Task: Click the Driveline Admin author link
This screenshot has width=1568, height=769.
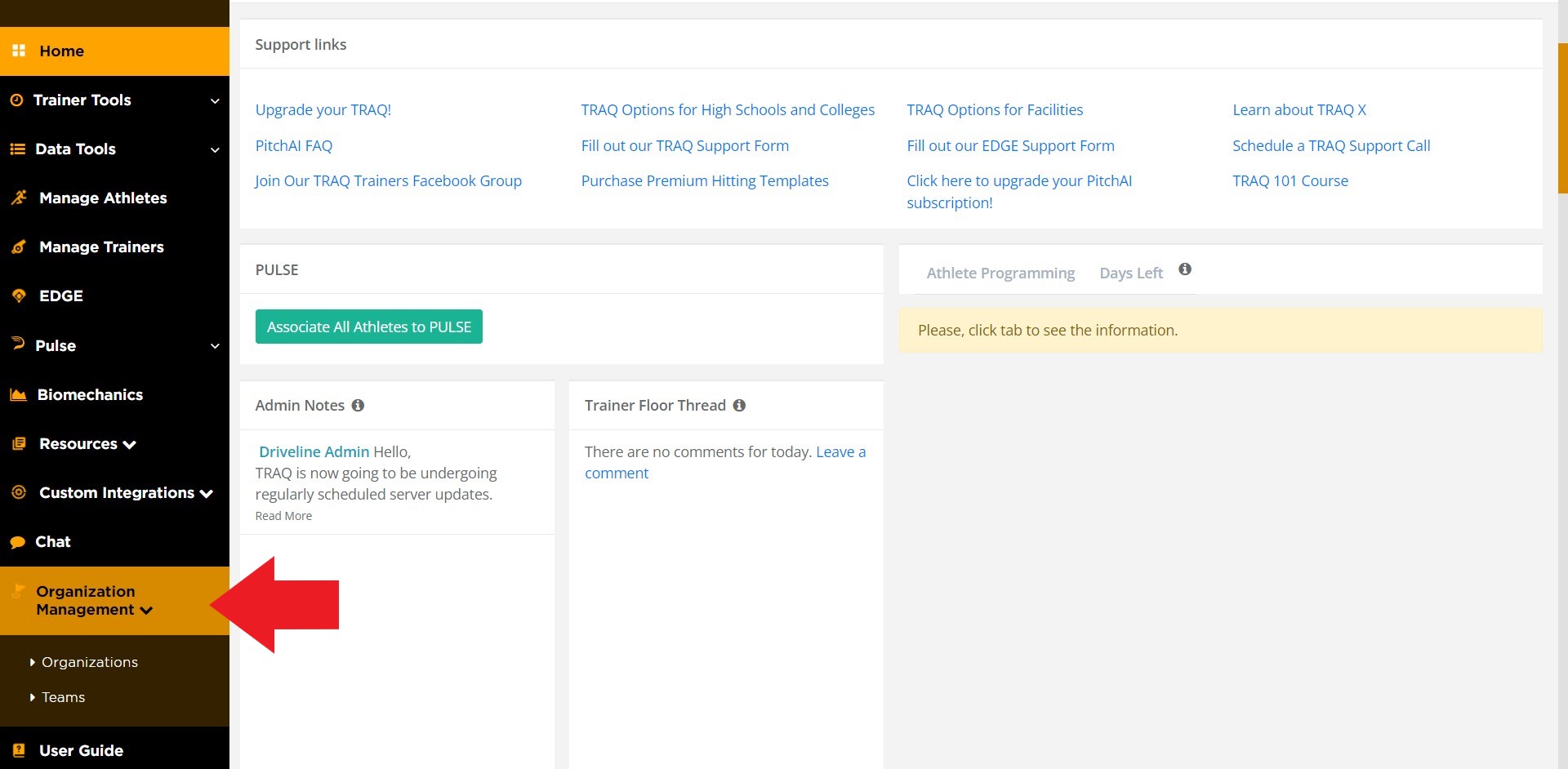Action: point(314,451)
